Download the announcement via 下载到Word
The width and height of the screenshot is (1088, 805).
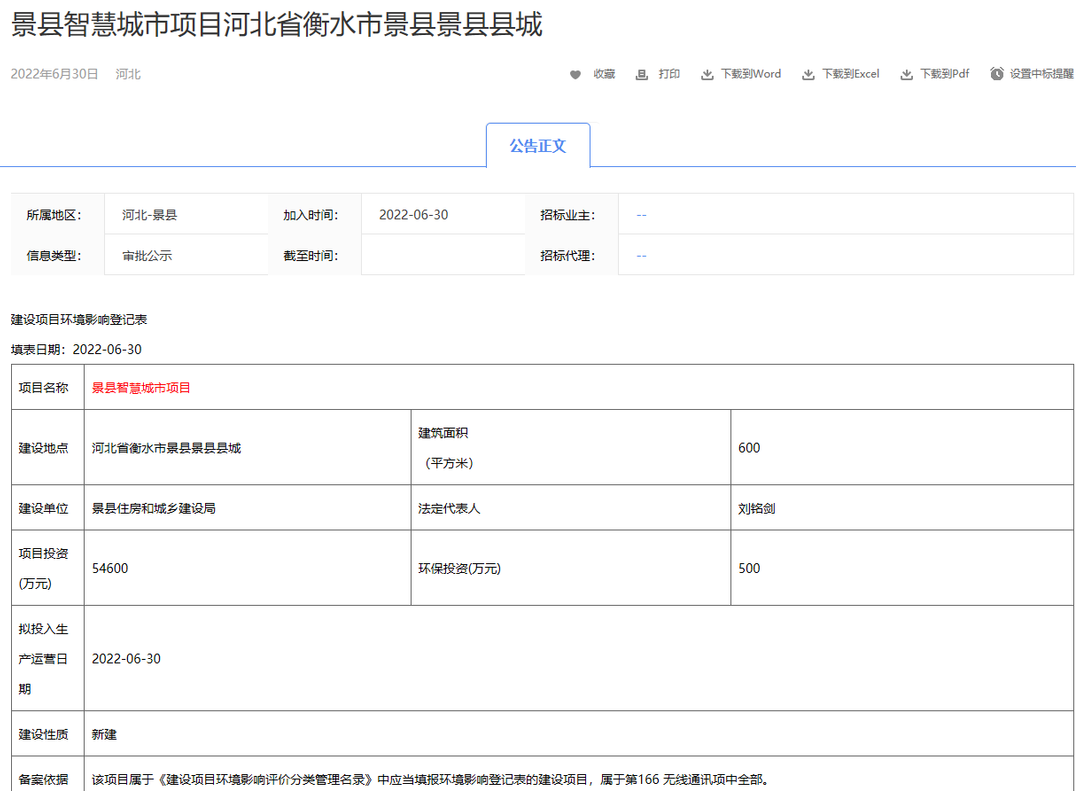coord(751,74)
